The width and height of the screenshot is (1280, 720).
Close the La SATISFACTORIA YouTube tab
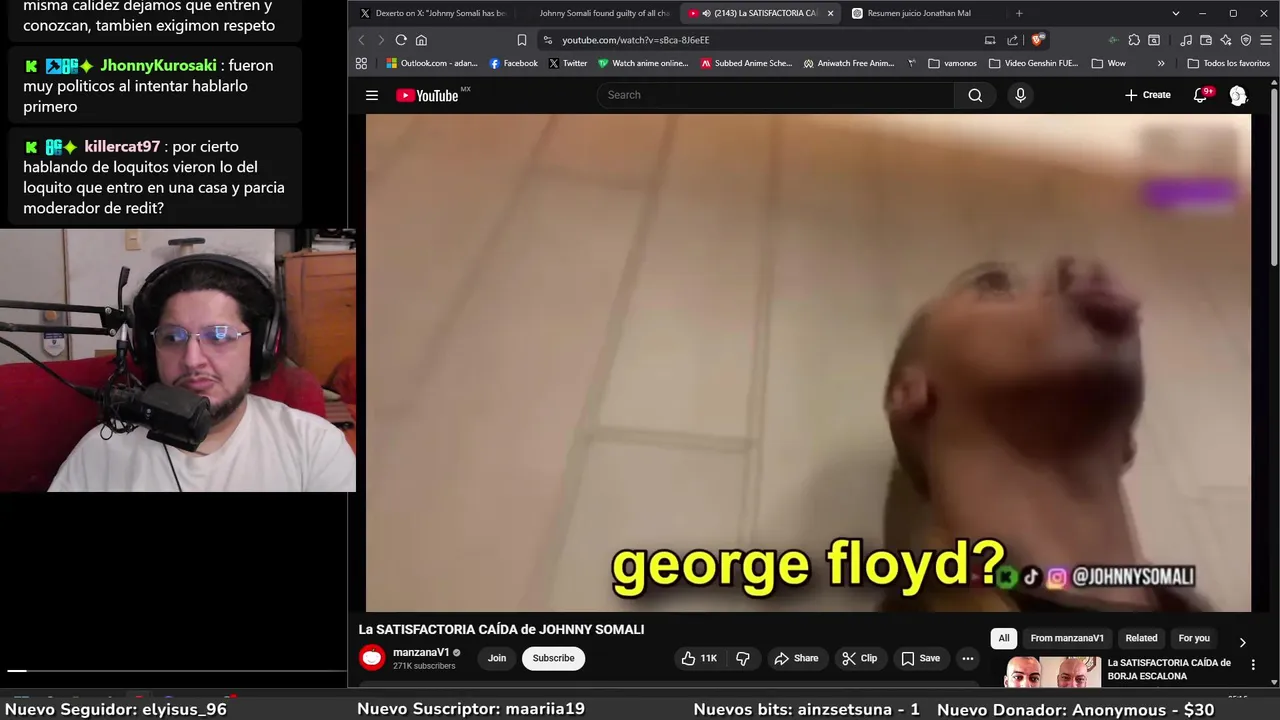(830, 13)
